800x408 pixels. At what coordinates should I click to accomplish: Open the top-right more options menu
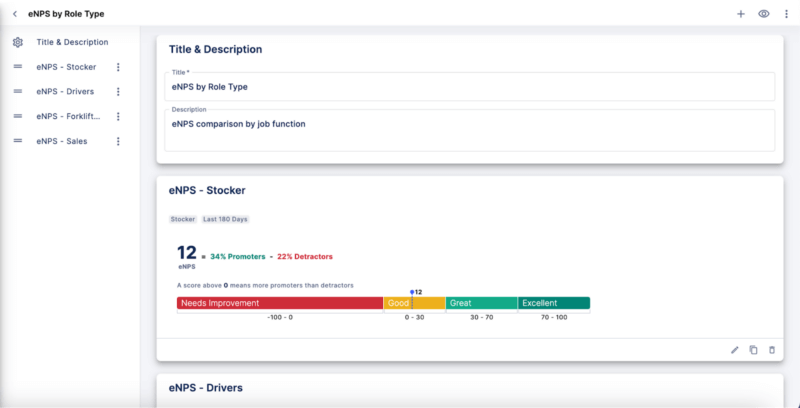(x=786, y=14)
